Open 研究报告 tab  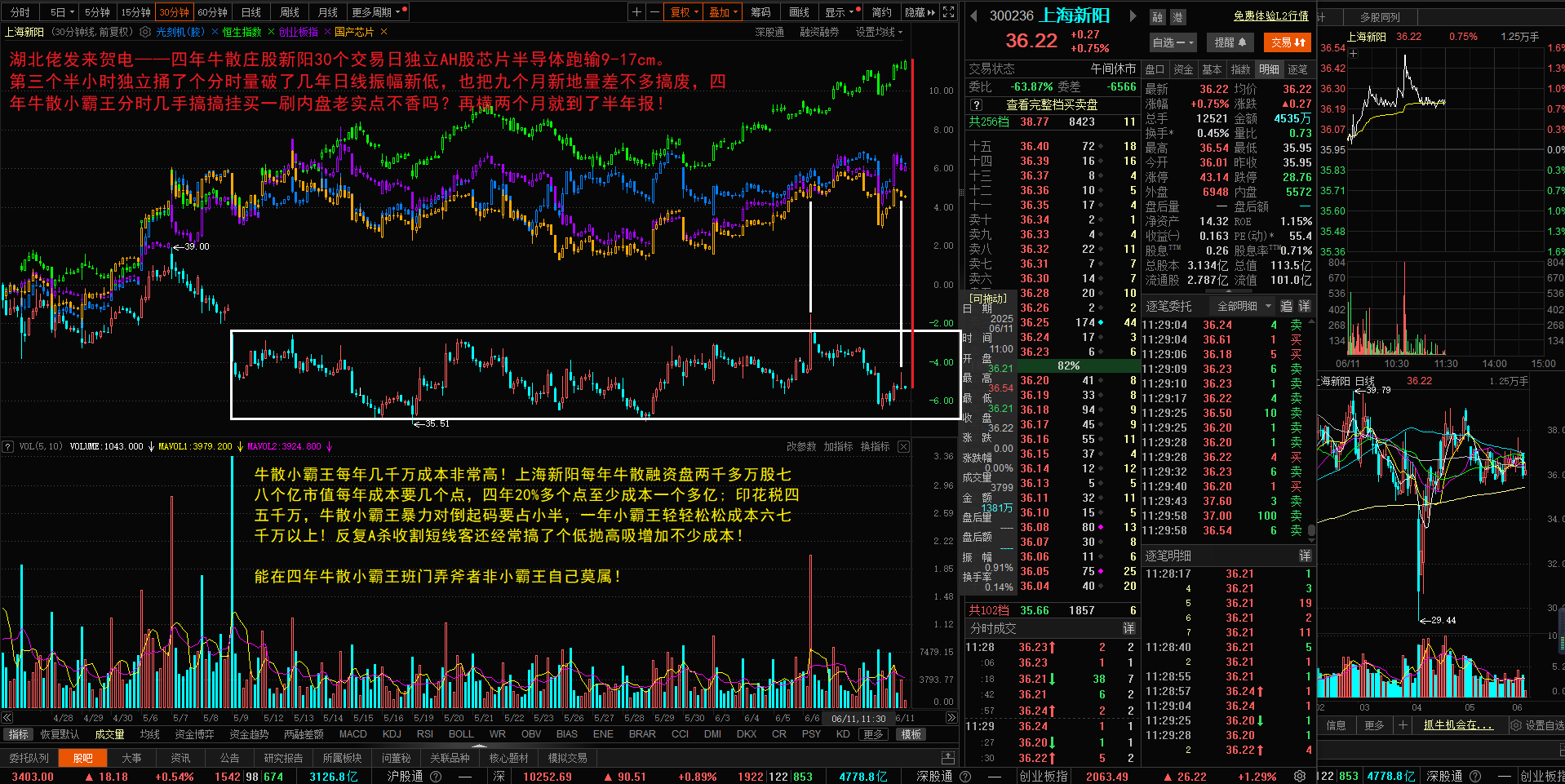tap(283, 758)
